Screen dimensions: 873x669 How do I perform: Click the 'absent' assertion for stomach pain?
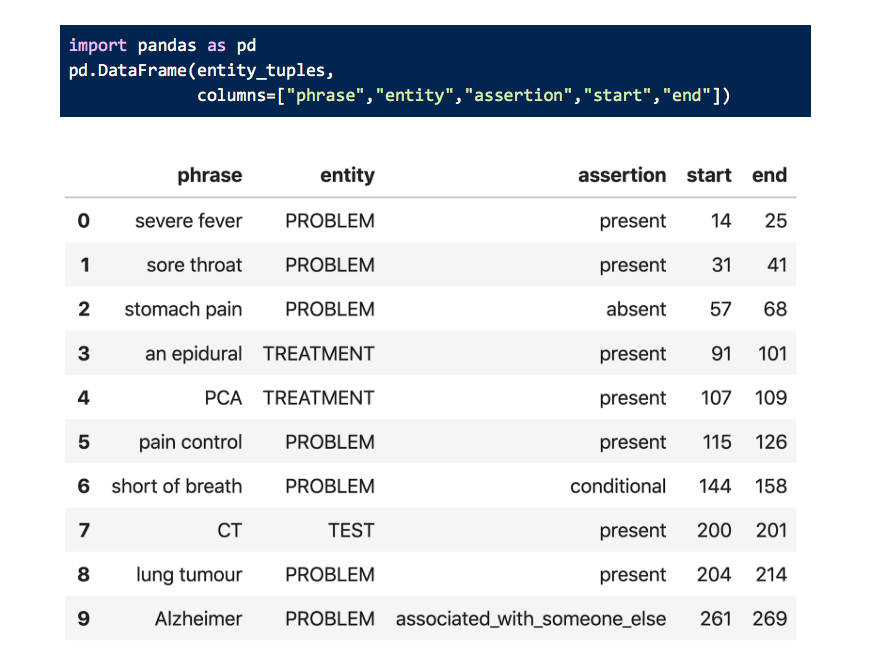click(635, 309)
